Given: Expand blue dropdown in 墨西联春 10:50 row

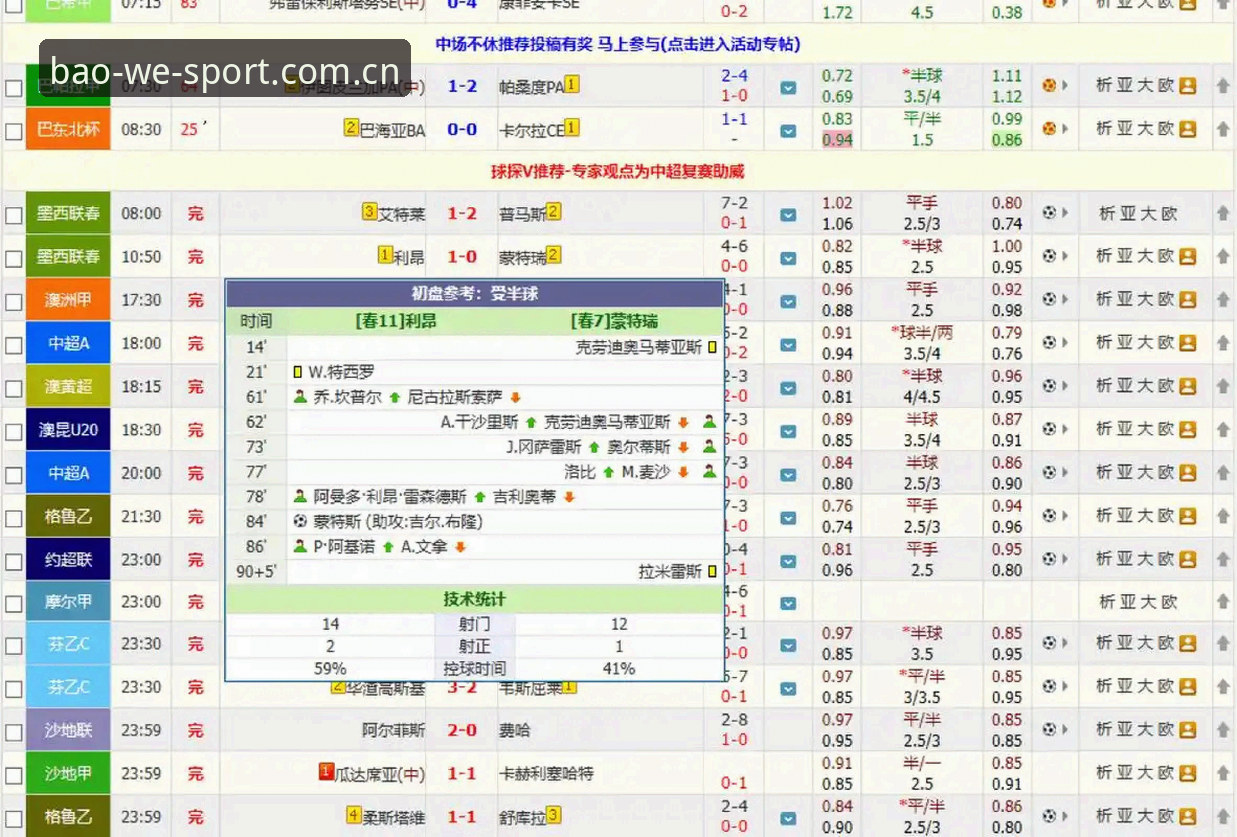Looking at the screenshot, I should click(788, 258).
